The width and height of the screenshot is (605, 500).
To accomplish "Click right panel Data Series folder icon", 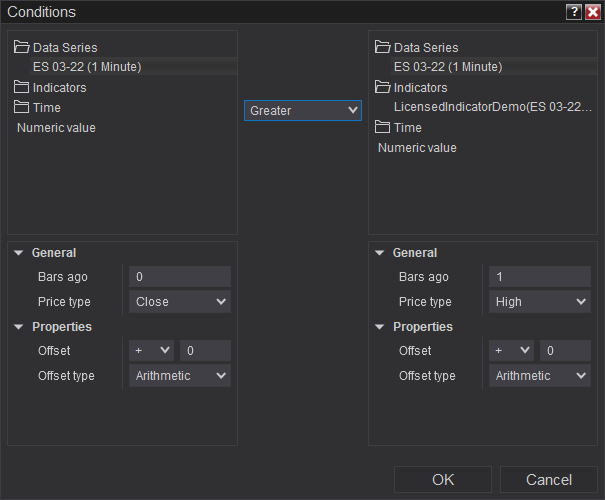I will (383, 47).
